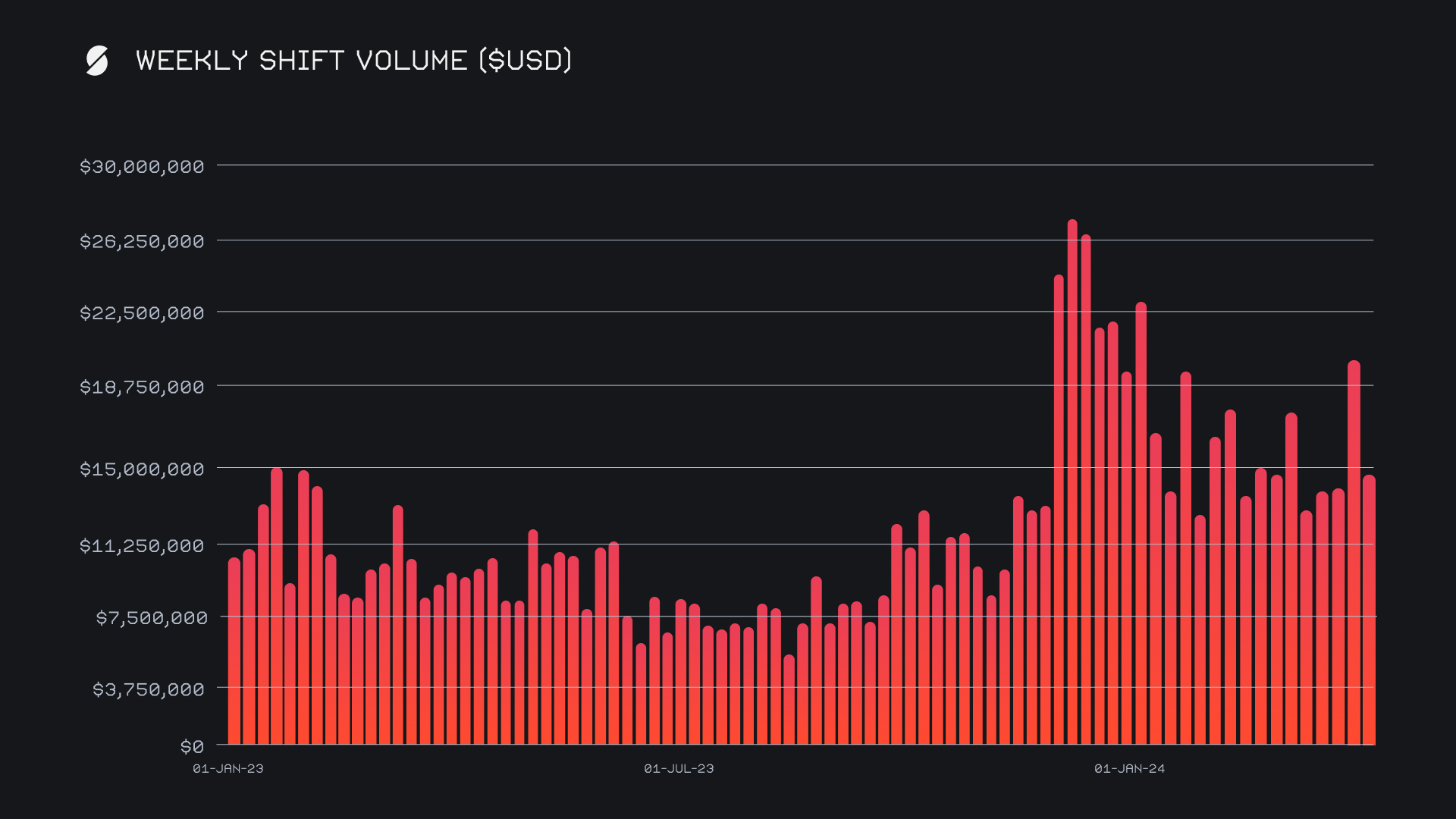Click the $26,250,000 axis label
This screenshot has width=1456, height=819.
[x=142, y=242]
